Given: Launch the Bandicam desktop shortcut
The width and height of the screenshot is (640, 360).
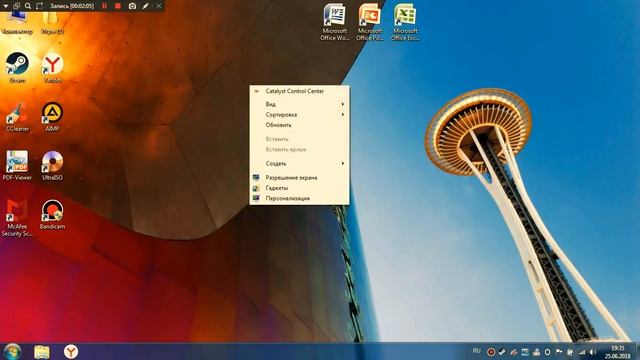Looking at the screenshot, I should coord(52,214).
